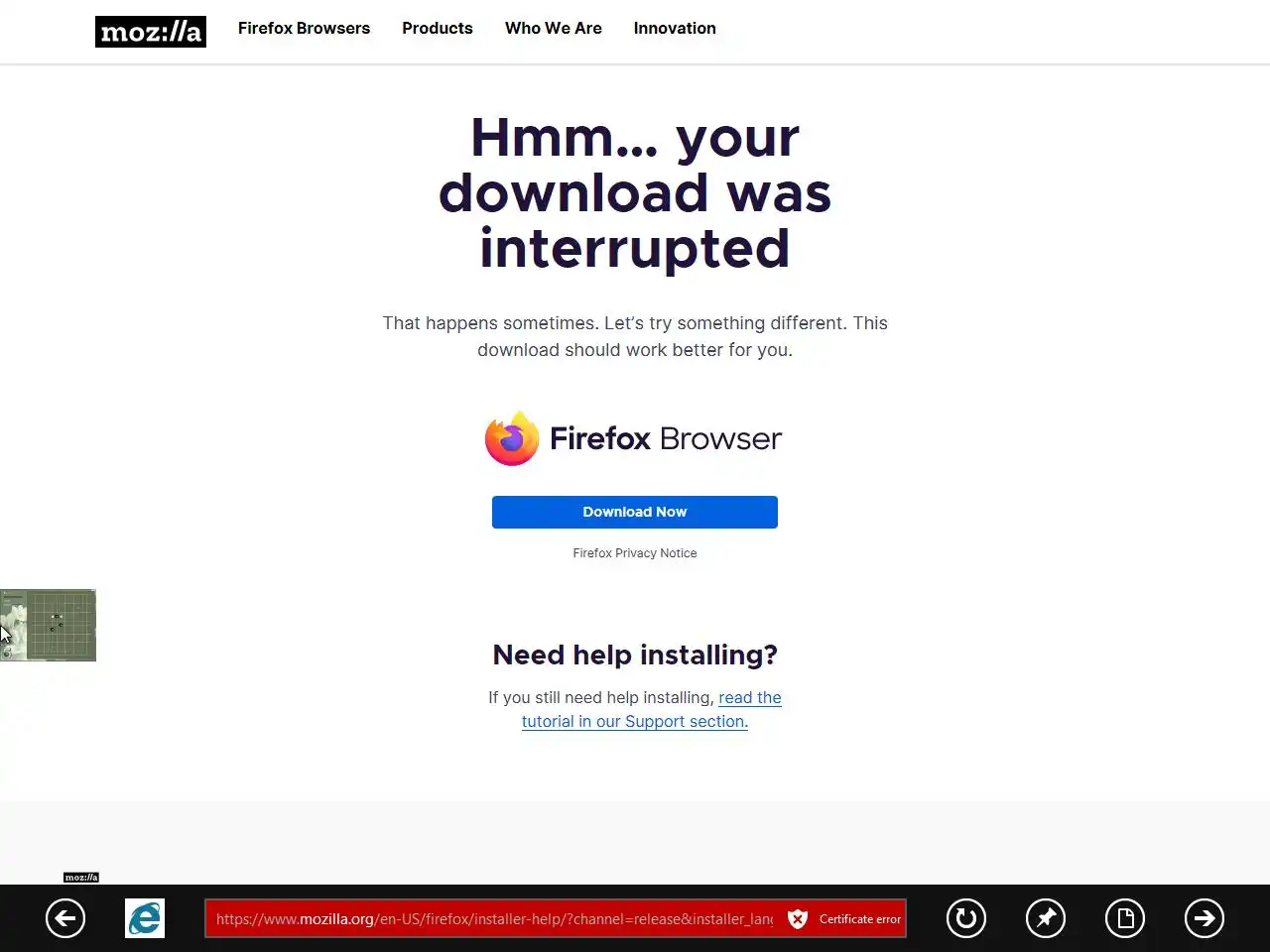Open the Innovation menu
The height and width of the screenshot is (952, 1270).
pos(675,28)
